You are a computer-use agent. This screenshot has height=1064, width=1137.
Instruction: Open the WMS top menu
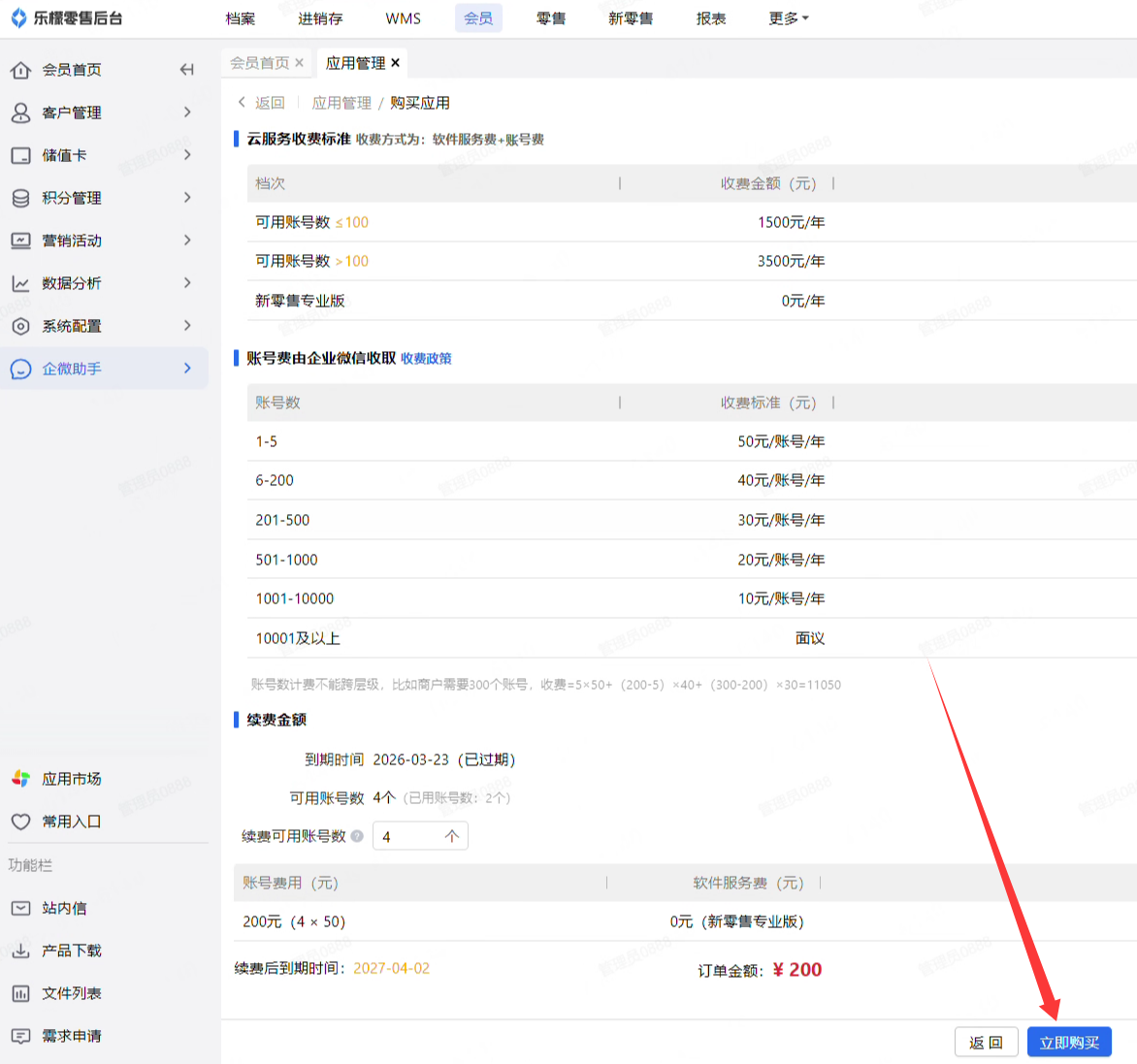[x=404, y=18]
